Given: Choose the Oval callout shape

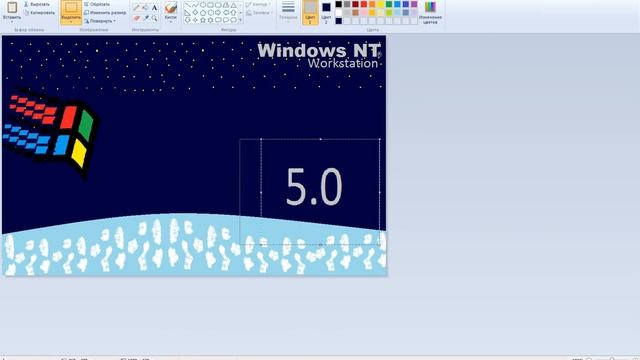Looking at the screenshot, I should point(226,20).
